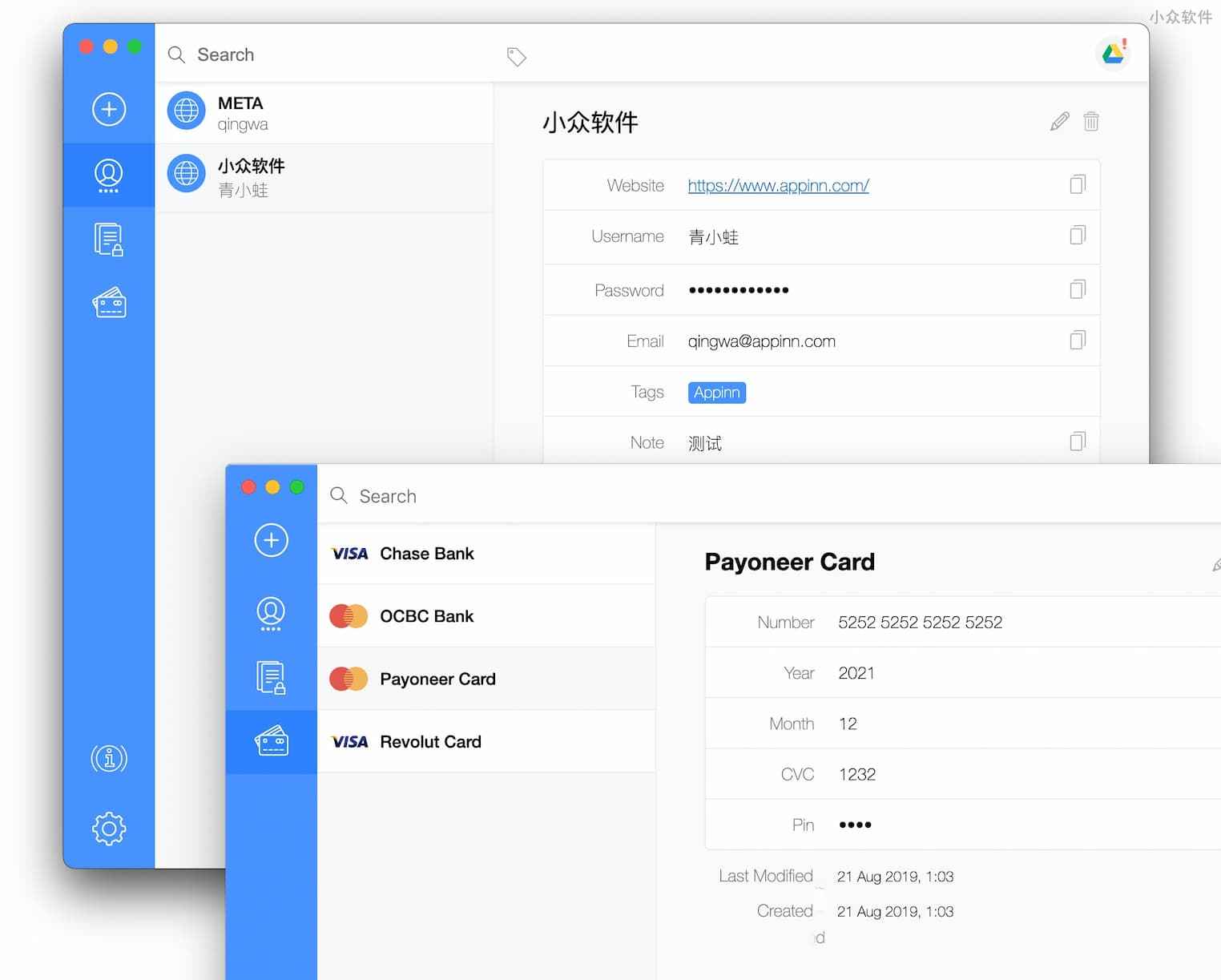Open Secure Notes section in back window sidebar
The image size is (1221, 980).
point(109,240)
